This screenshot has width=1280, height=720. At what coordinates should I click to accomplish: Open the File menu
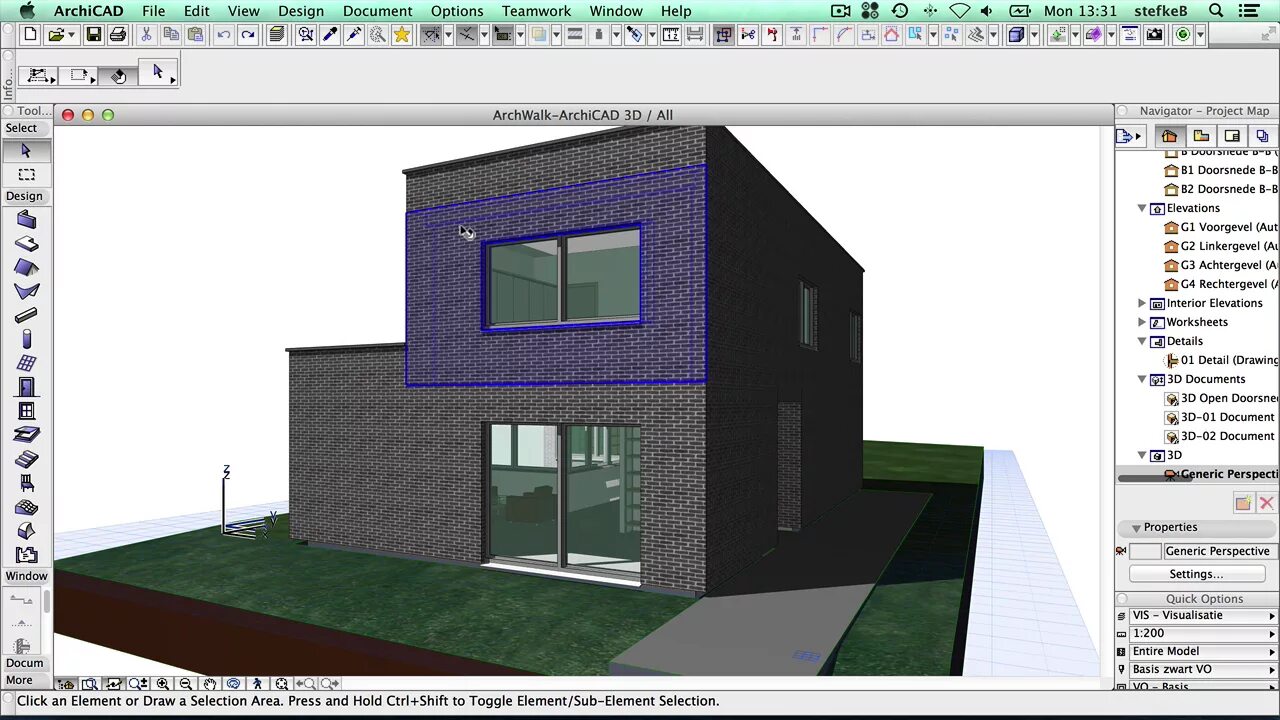coord(154,11)
